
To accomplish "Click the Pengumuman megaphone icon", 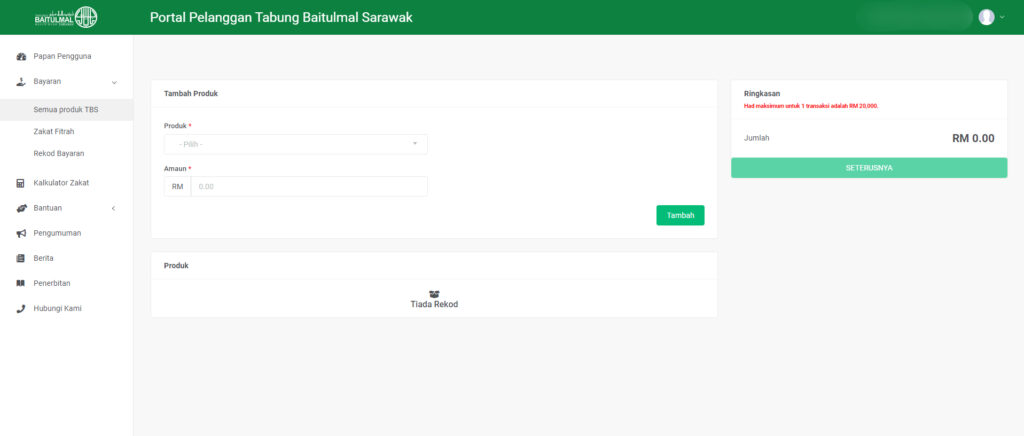I will (20, 233).
